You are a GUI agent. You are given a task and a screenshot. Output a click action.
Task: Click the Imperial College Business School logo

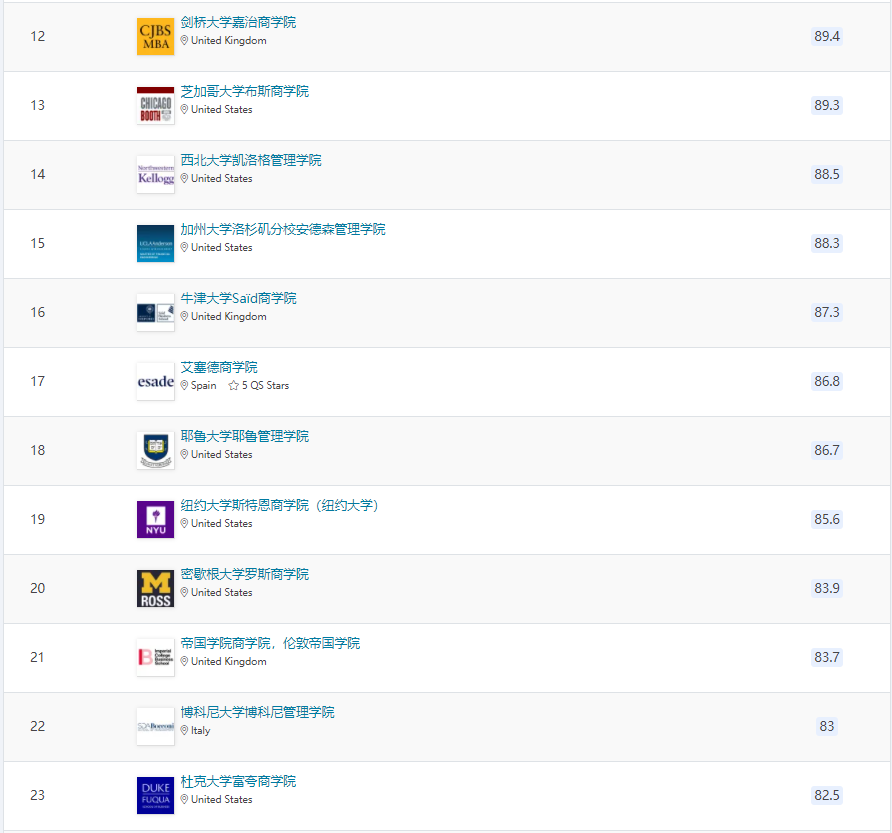(x=155, y=658)
